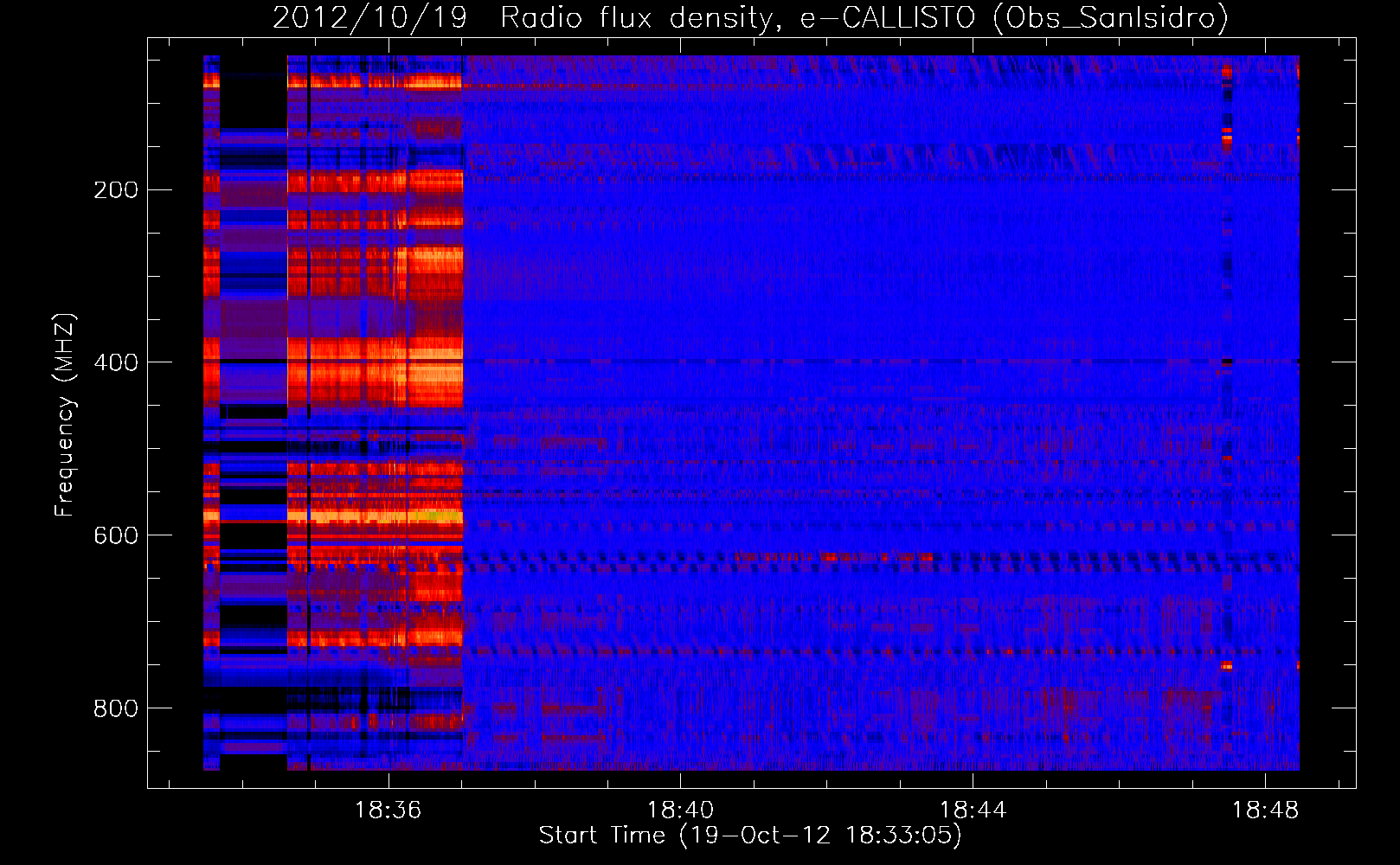The image size is (1400, 865).
Task: Click the 18:36 time tick label
Action: (389, 810)
